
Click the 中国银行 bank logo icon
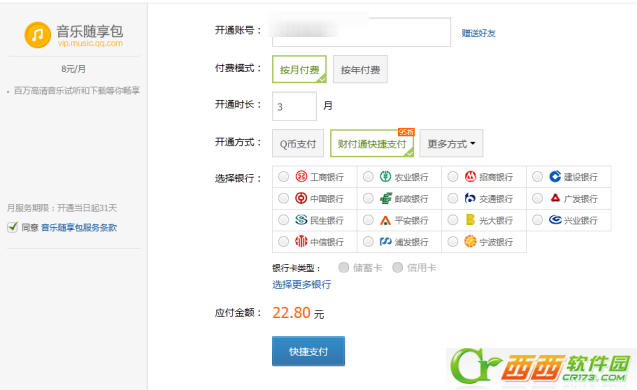click(301, 198)
